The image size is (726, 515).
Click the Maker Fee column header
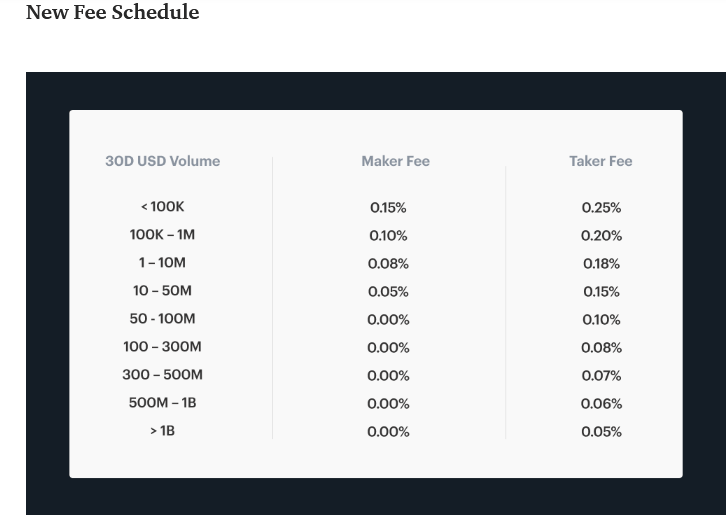395,161
